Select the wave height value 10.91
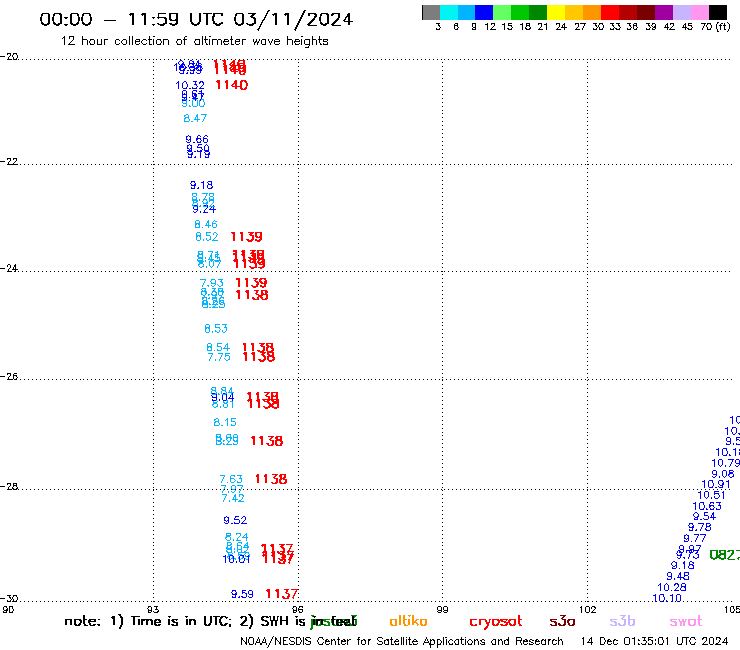Screen dimensions: 740x650 pyautogui.click(x=716, y=484)
